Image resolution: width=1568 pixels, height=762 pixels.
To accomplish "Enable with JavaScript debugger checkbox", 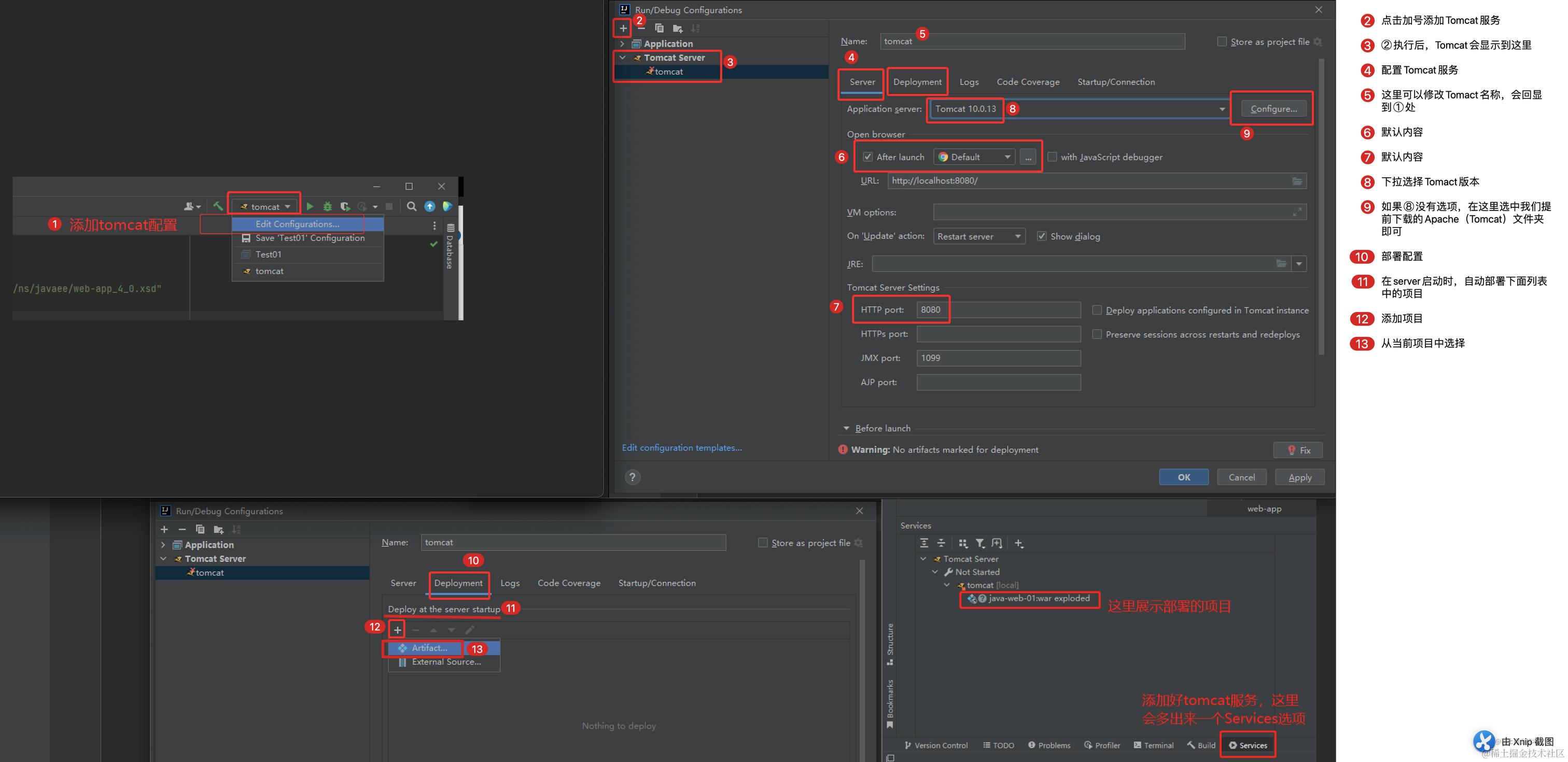I will click(1052, 157).
